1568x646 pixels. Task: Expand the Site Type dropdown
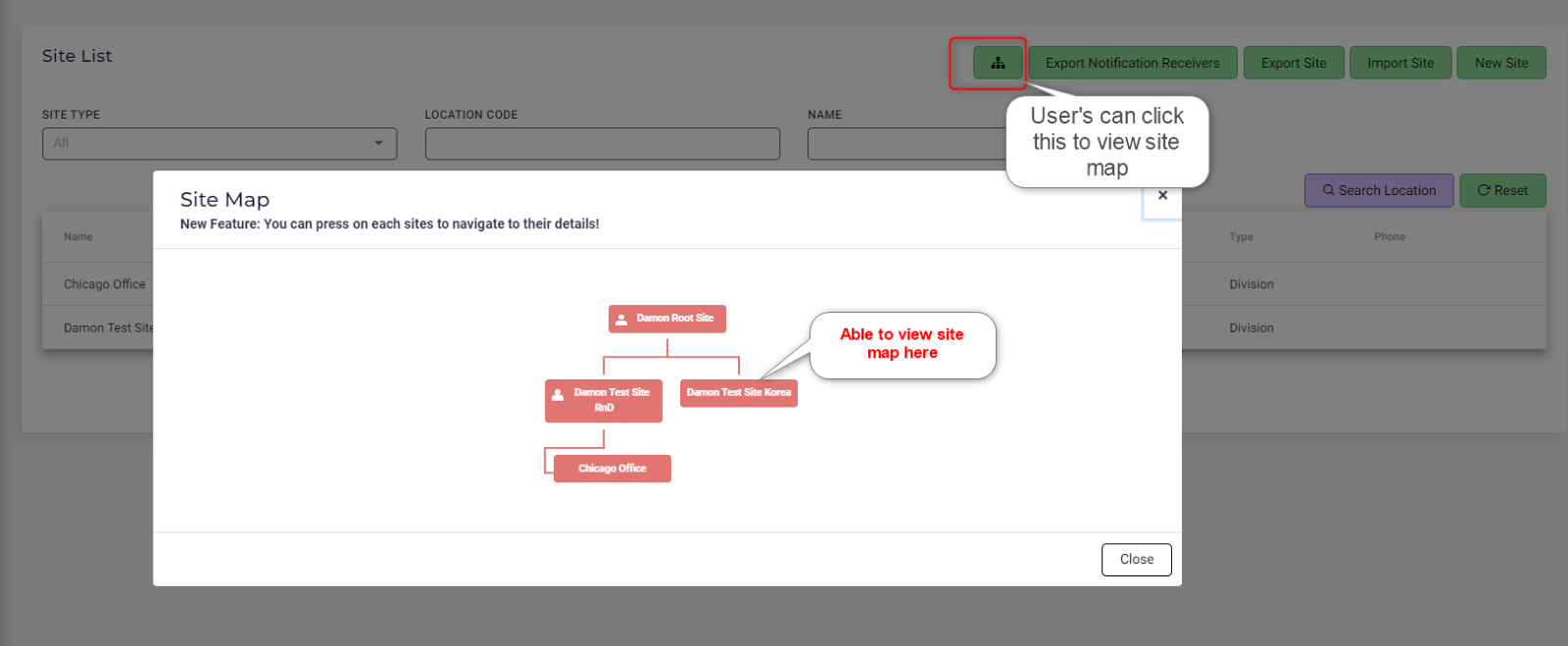tap(219, 143)
